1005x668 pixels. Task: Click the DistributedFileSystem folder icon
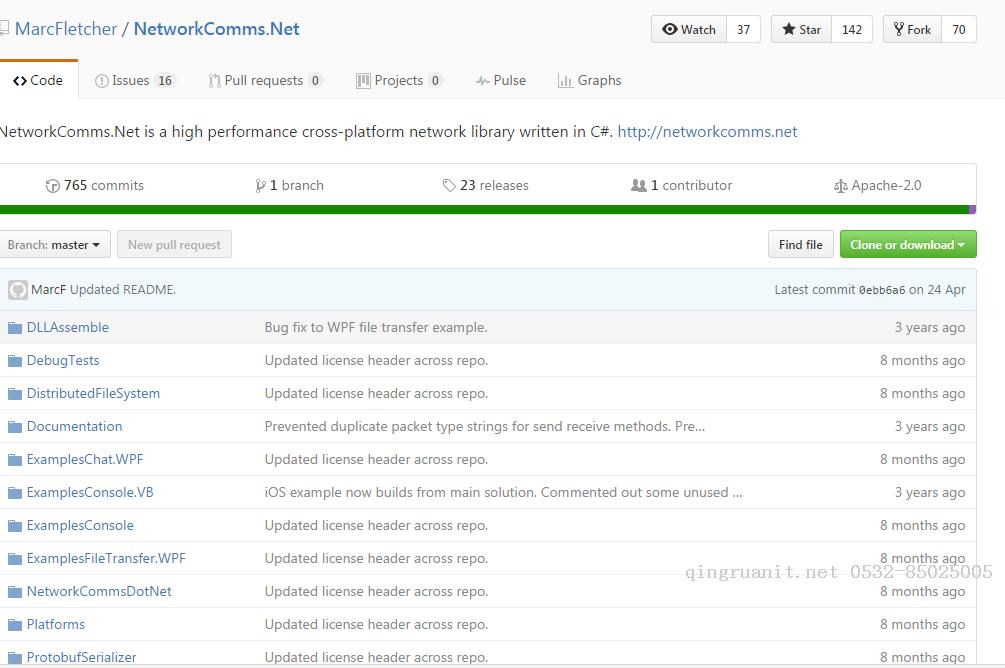(15, 394)
